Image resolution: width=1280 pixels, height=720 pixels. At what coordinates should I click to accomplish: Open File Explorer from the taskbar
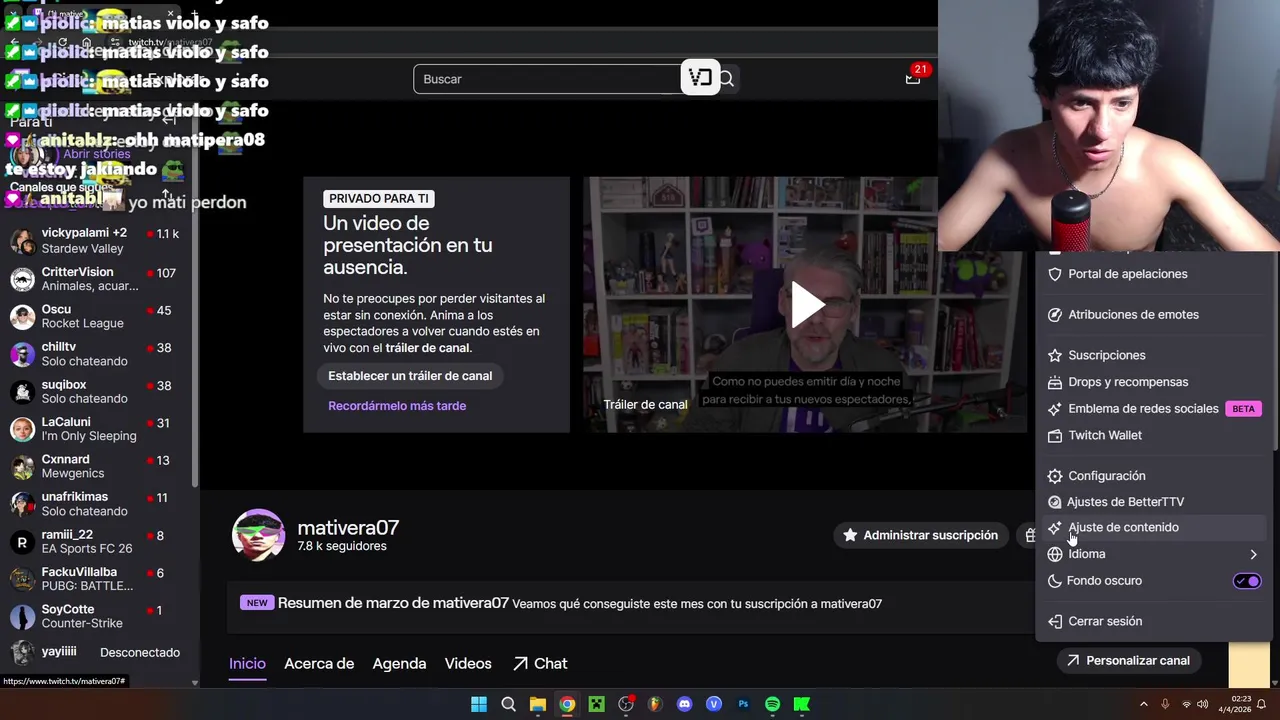coord(538,704)
